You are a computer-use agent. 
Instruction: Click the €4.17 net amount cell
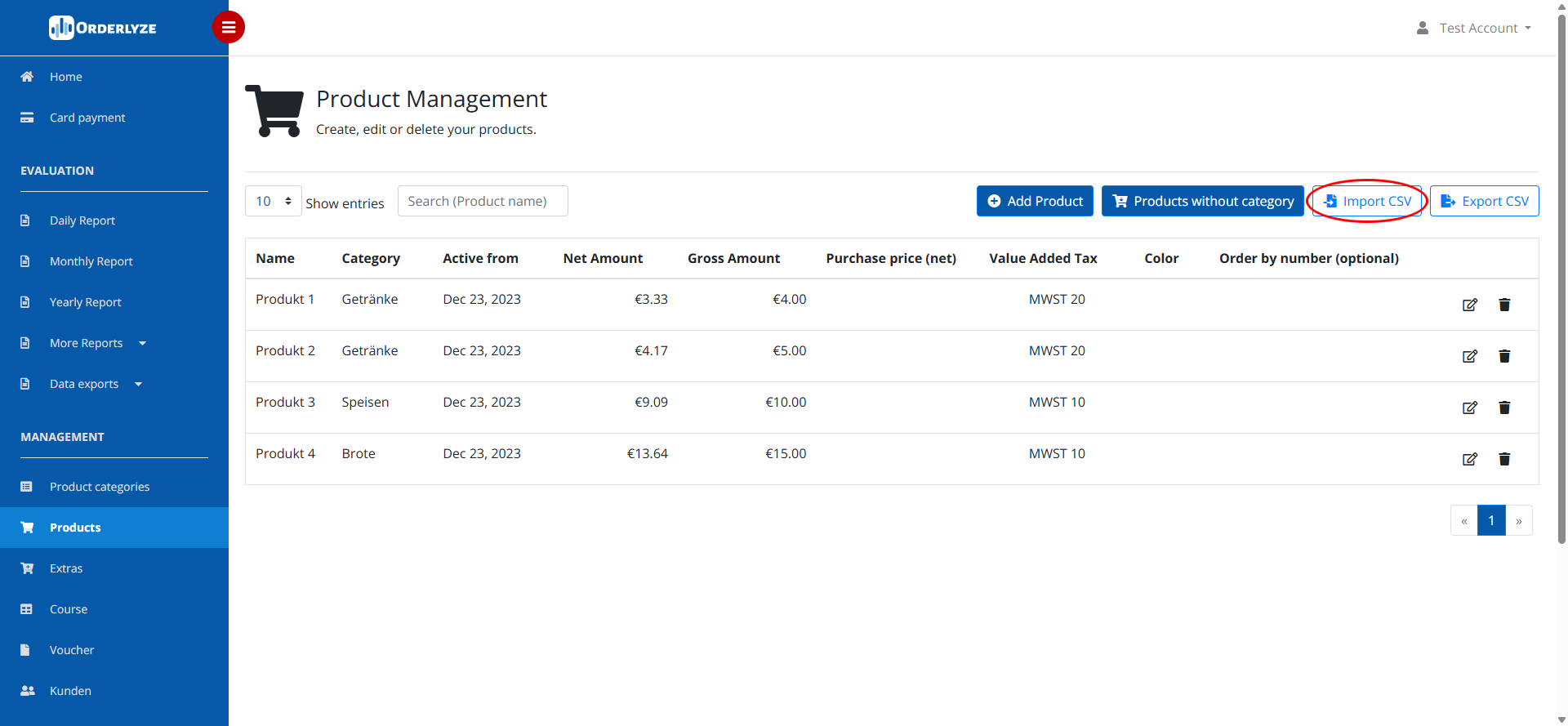pos(651,350)
